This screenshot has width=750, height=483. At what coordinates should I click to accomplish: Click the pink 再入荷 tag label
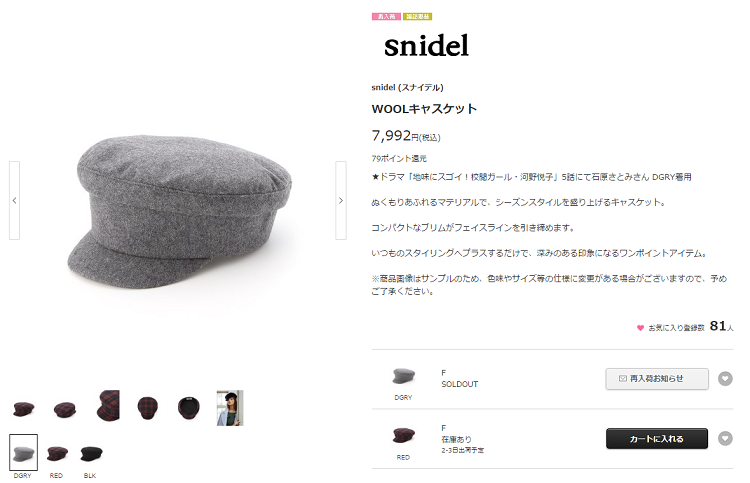tap(386, 17)
